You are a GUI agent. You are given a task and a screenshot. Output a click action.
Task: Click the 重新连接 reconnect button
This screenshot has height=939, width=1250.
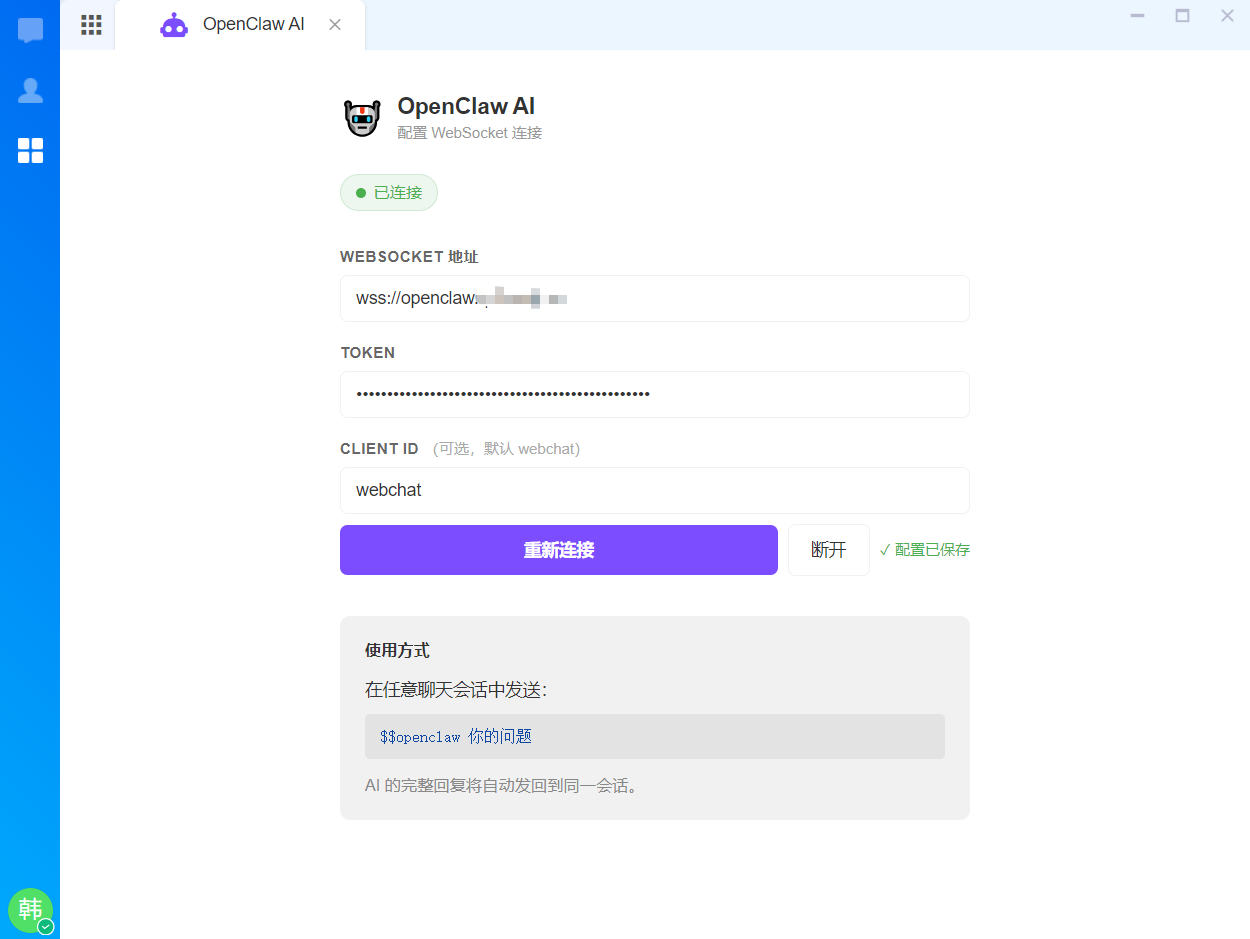(559, 550)
